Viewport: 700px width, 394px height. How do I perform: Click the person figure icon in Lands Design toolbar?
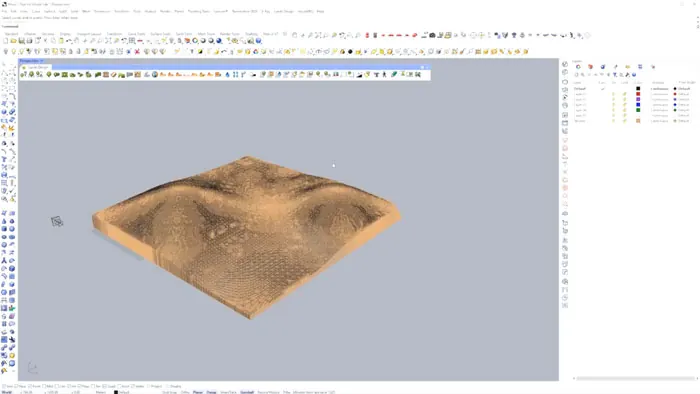pyautogui.click(x=384, y=75)
